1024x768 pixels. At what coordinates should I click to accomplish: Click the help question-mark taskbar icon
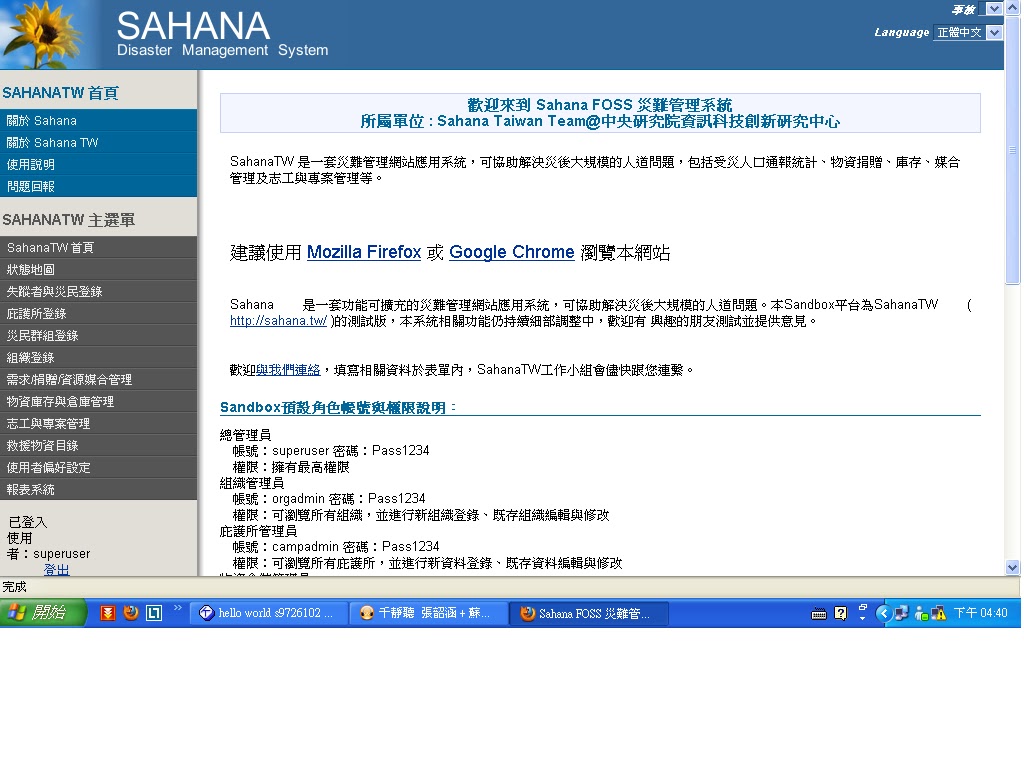(840, 613)
